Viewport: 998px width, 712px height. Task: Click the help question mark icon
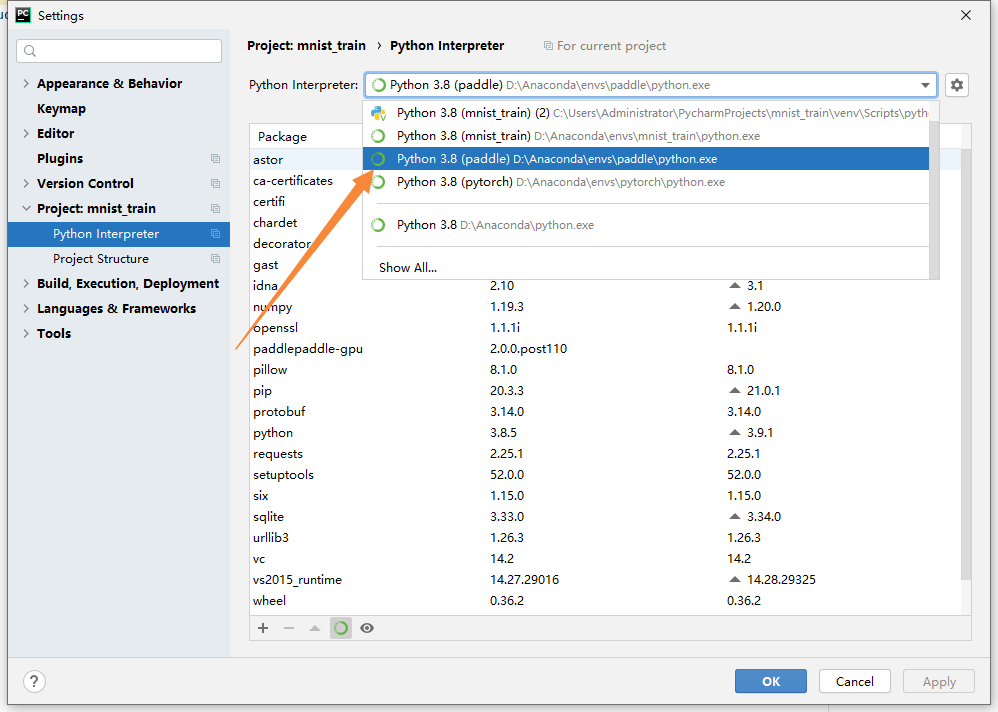coord(34,681)
